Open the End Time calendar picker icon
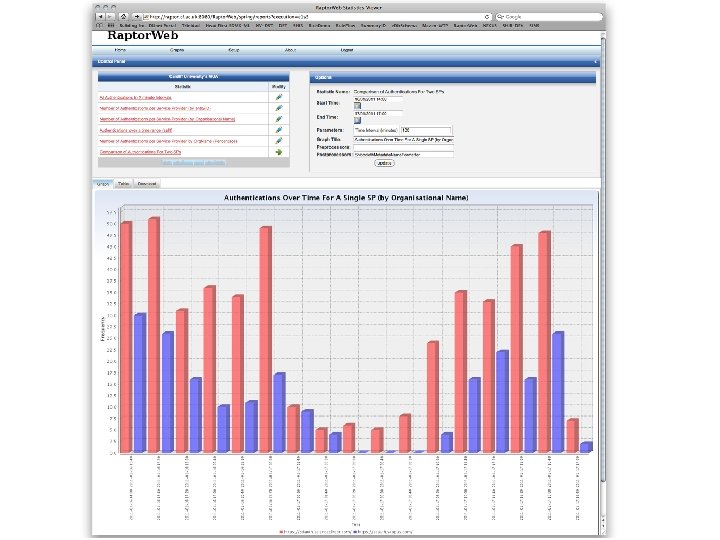This screenshot has height=540, width=720. (357, 120)
